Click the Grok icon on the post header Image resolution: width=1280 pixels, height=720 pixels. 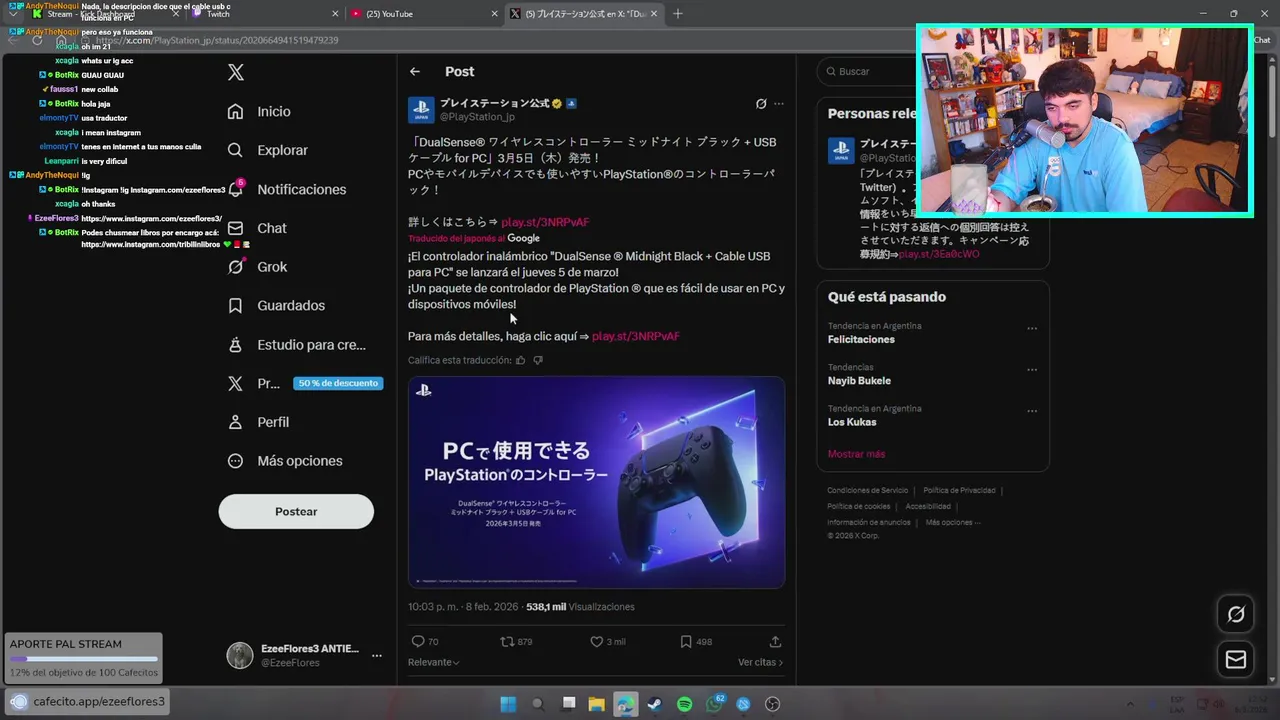coord(760,103)
